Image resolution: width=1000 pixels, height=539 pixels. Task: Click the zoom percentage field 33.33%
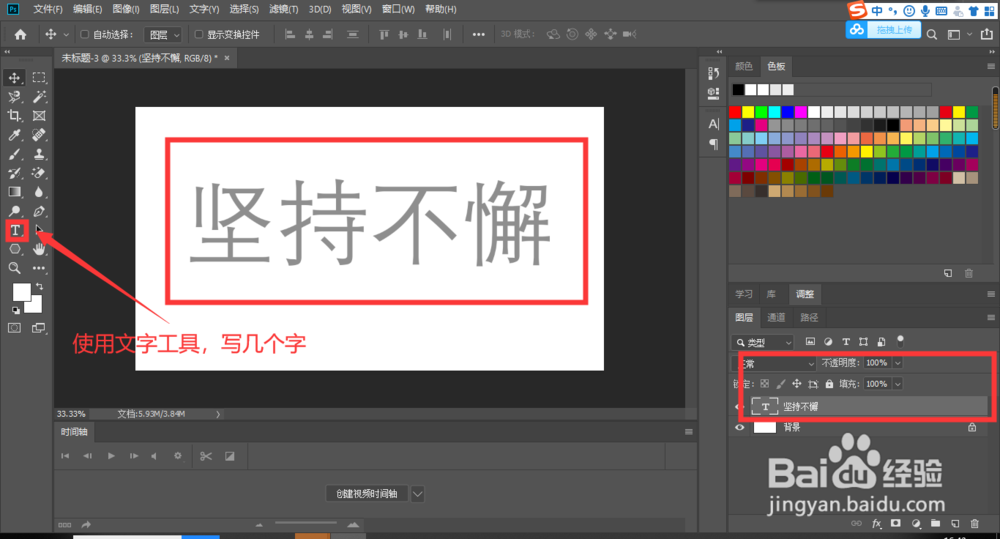pyautogui.click(x=71, y=414)
